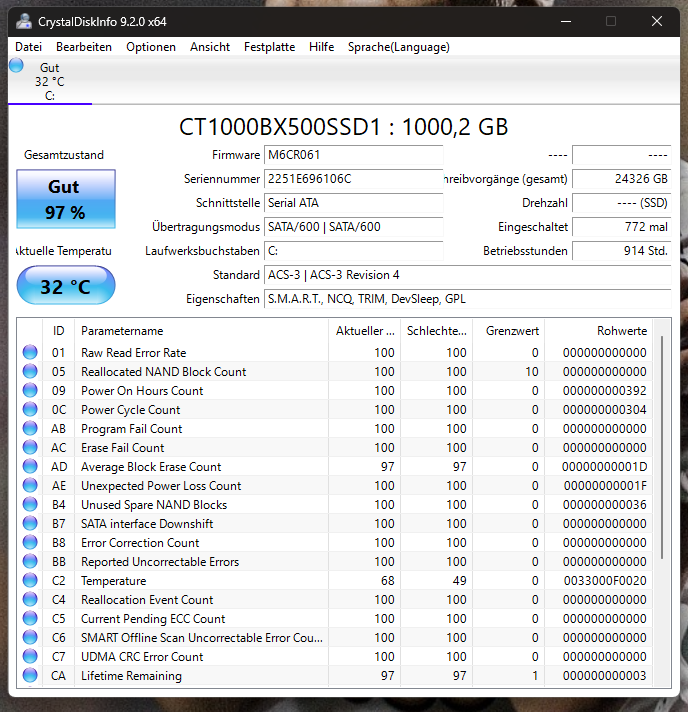Click raw value 0033000F0020
Viewport: 688px width, 712px height.
[x=605, y=581]
